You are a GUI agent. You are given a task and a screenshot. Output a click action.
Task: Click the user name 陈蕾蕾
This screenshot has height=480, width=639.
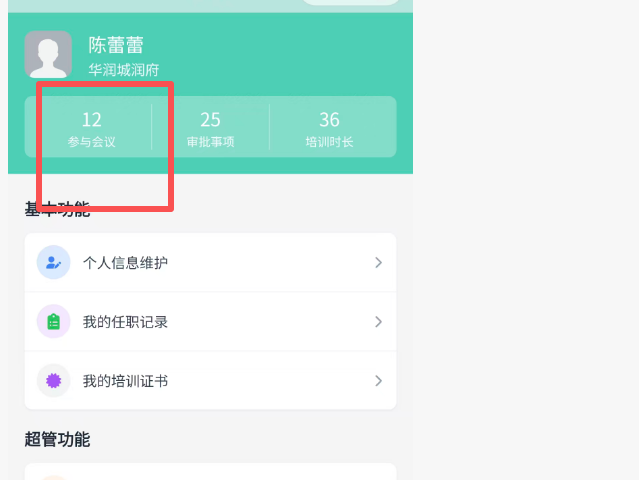point(116,45)
